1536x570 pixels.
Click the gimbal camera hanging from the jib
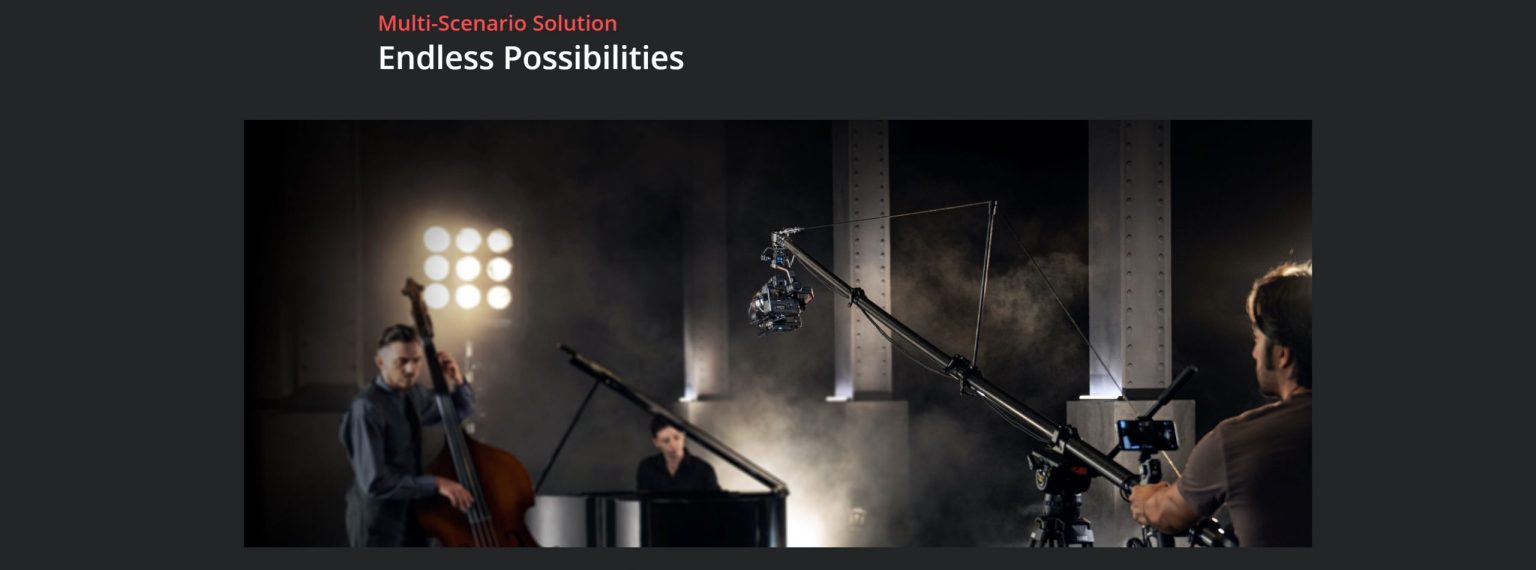pyautogui.click(x=780, y=292)
